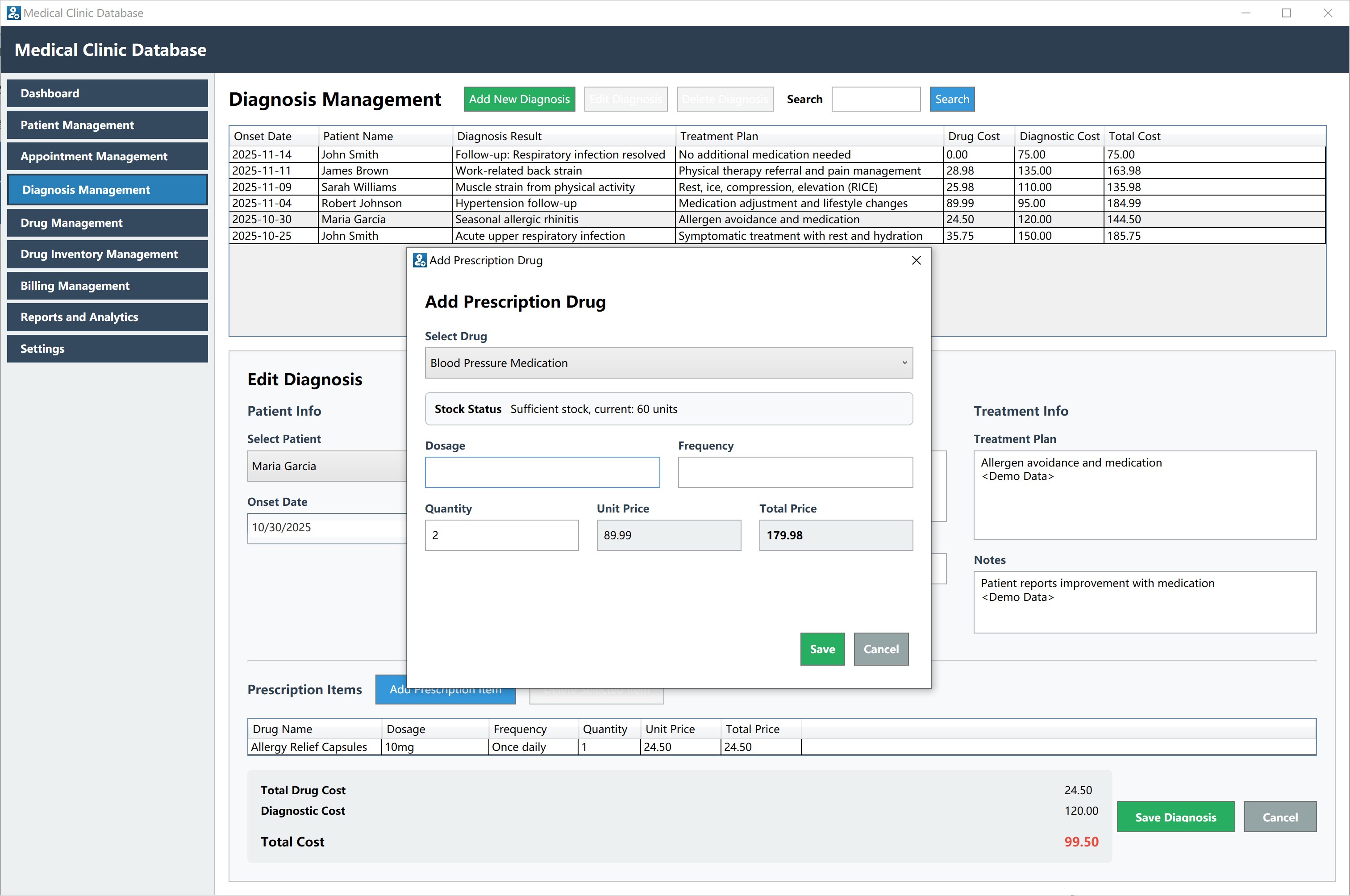Viewport: 1350px width, 896px height.
Task: Cancel the prescription drug dialog
Action: (880, 649)
